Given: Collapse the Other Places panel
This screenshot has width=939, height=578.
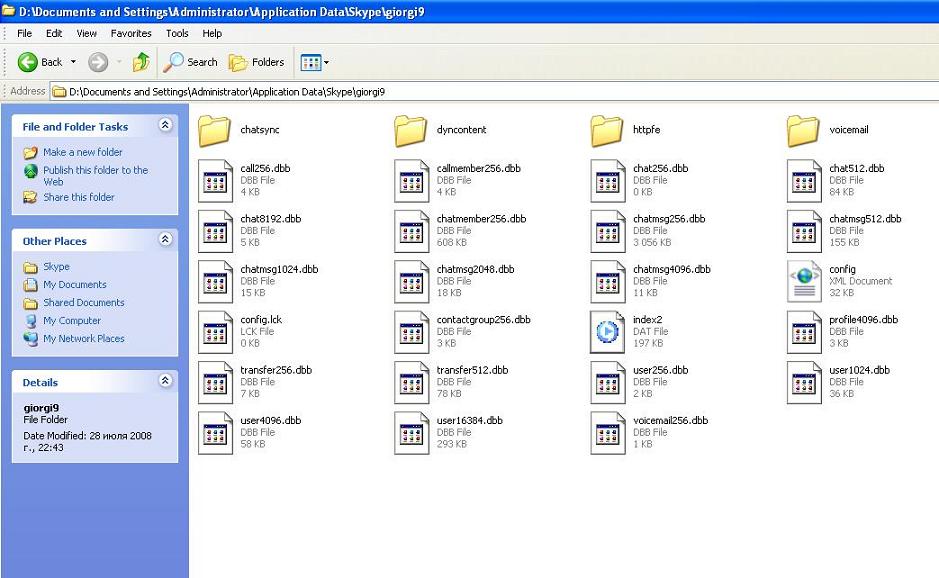Looking at the screenshot, I should (x=165, y=240).
